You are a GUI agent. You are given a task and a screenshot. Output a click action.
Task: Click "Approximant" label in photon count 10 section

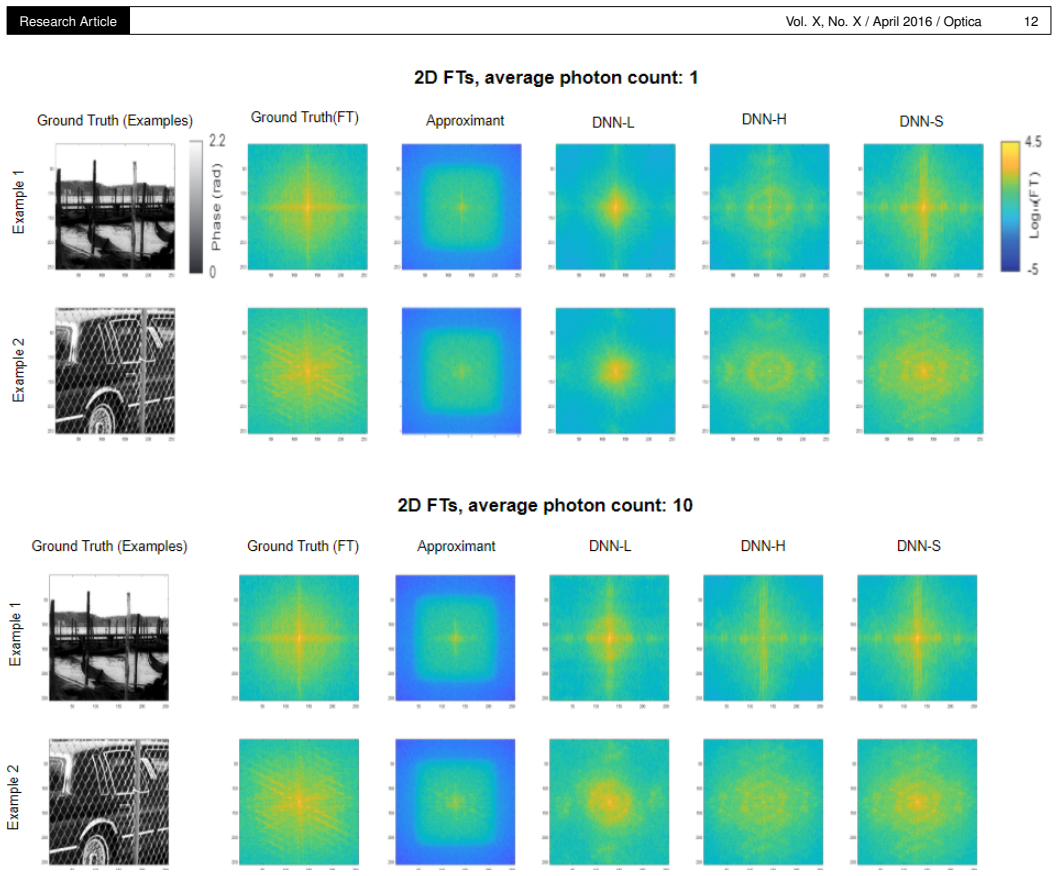click(456, 546)
